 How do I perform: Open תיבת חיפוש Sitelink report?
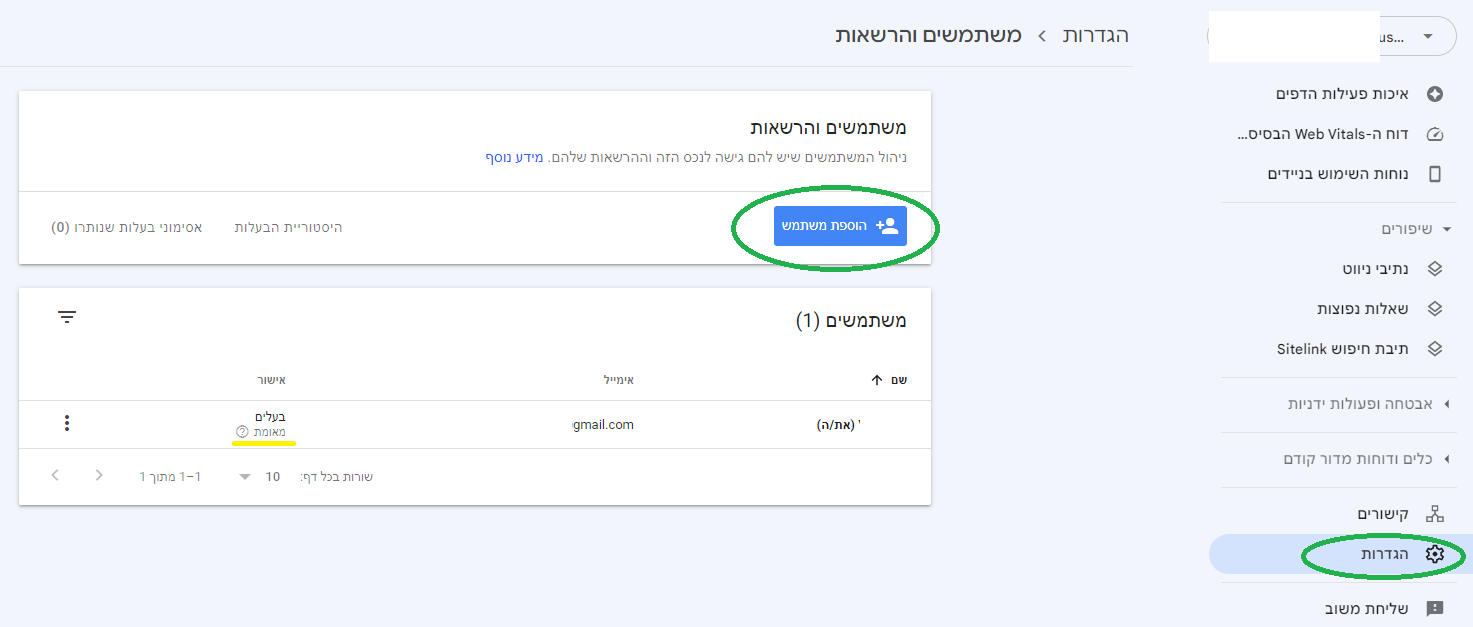(x=1341, y=349)
